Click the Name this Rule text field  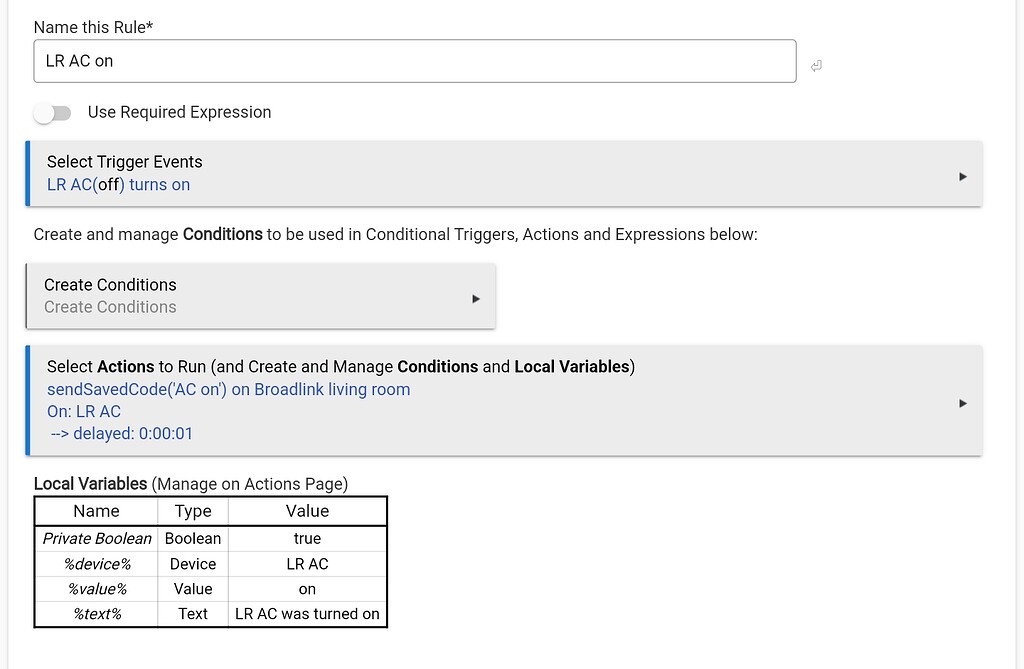(x=414, y=61)
